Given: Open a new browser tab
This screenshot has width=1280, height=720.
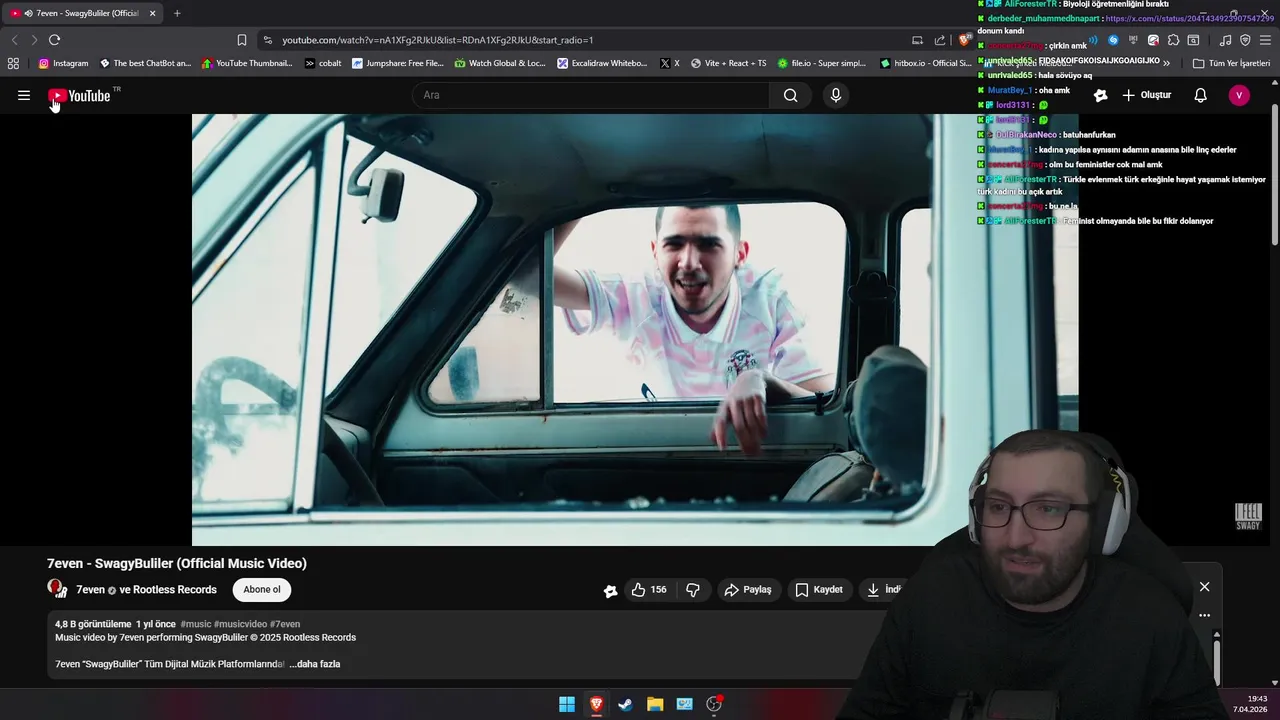Looking at the screenshot, I should (177, 13).
